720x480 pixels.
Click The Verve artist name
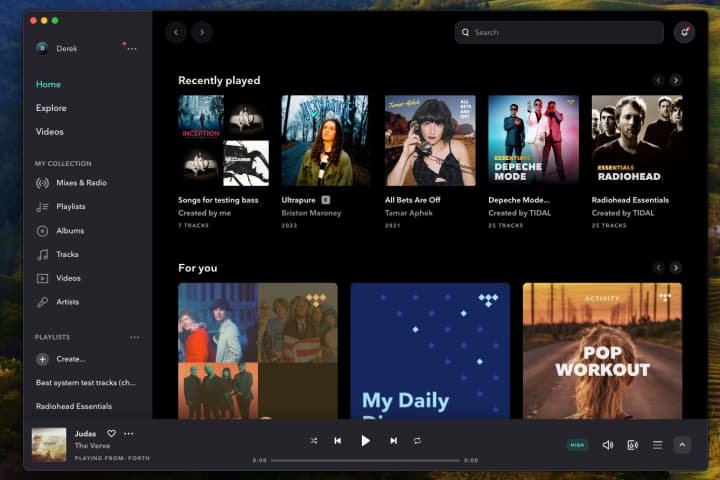click(x=92, y=446)
